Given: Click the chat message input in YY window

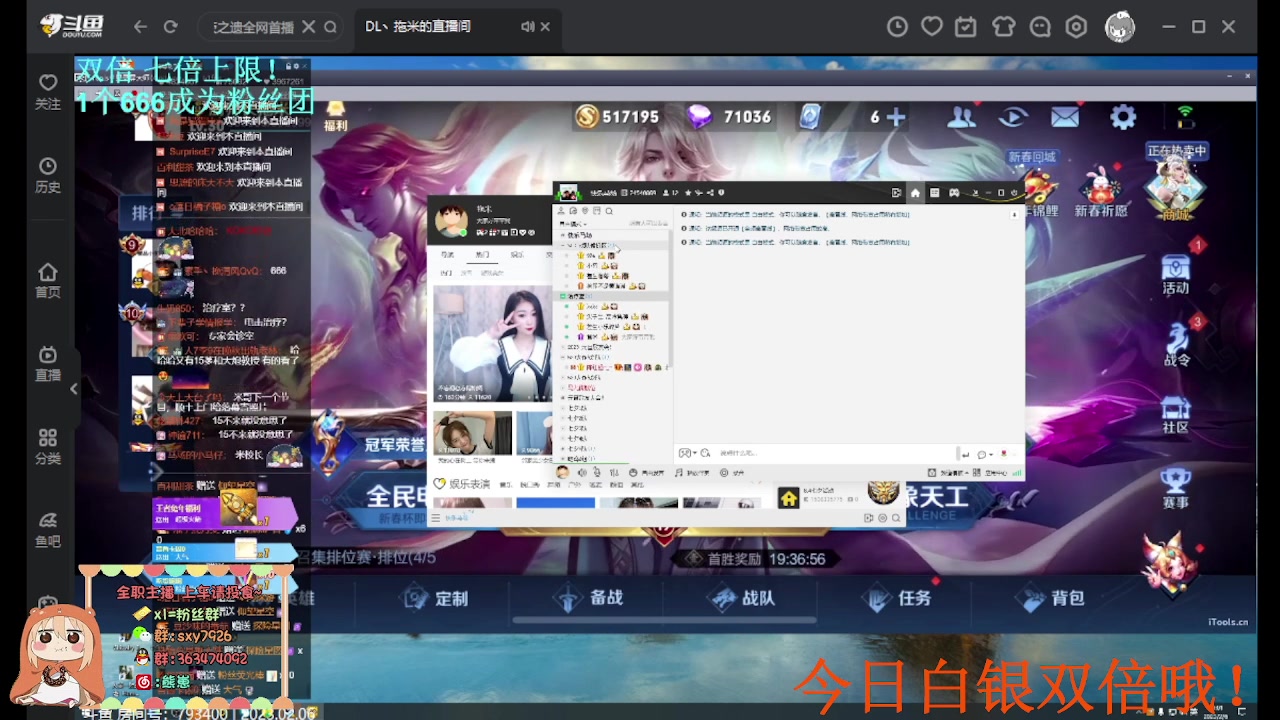Looking at the screenshot, I should click(835, 453).
